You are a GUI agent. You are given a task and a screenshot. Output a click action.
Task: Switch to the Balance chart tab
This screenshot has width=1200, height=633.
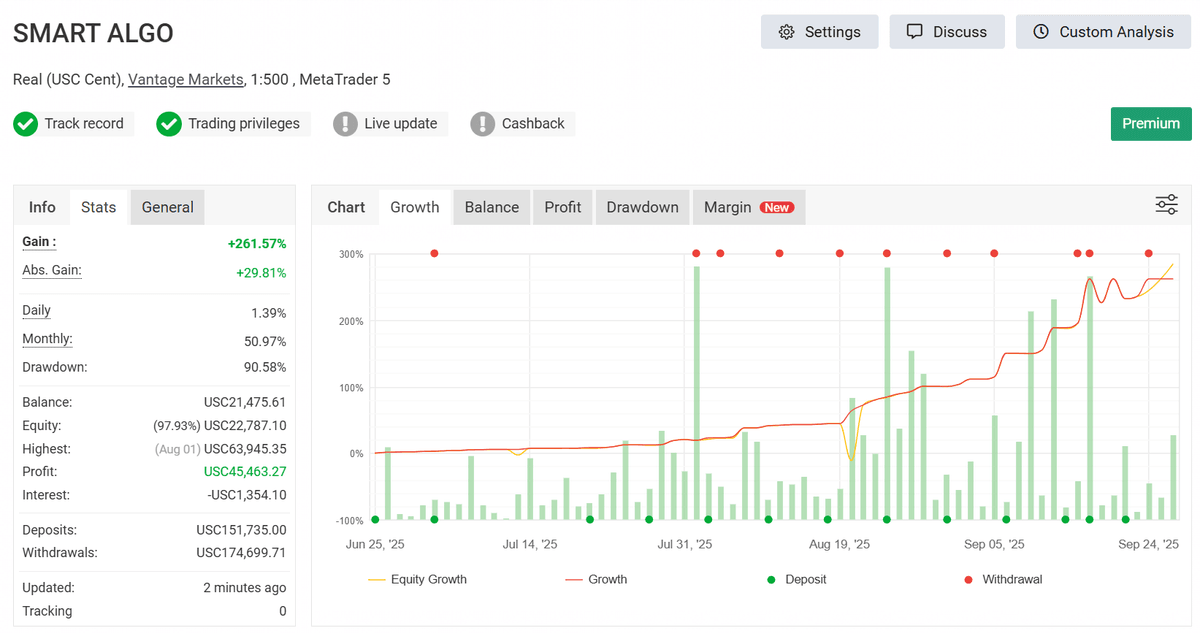tap(491, 207)
